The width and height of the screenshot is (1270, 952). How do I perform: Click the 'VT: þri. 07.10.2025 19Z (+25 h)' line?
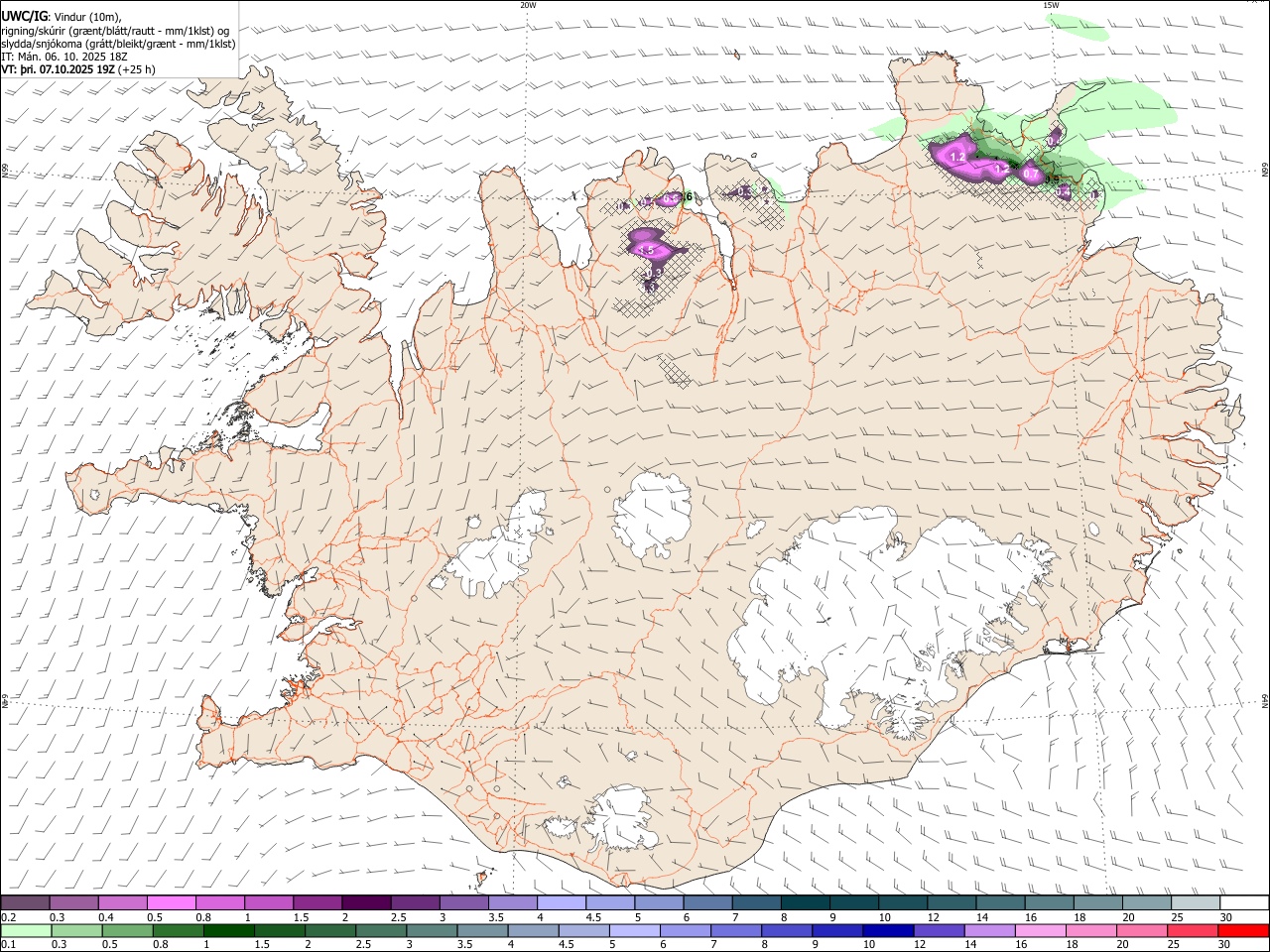click(x=78, y=69)
